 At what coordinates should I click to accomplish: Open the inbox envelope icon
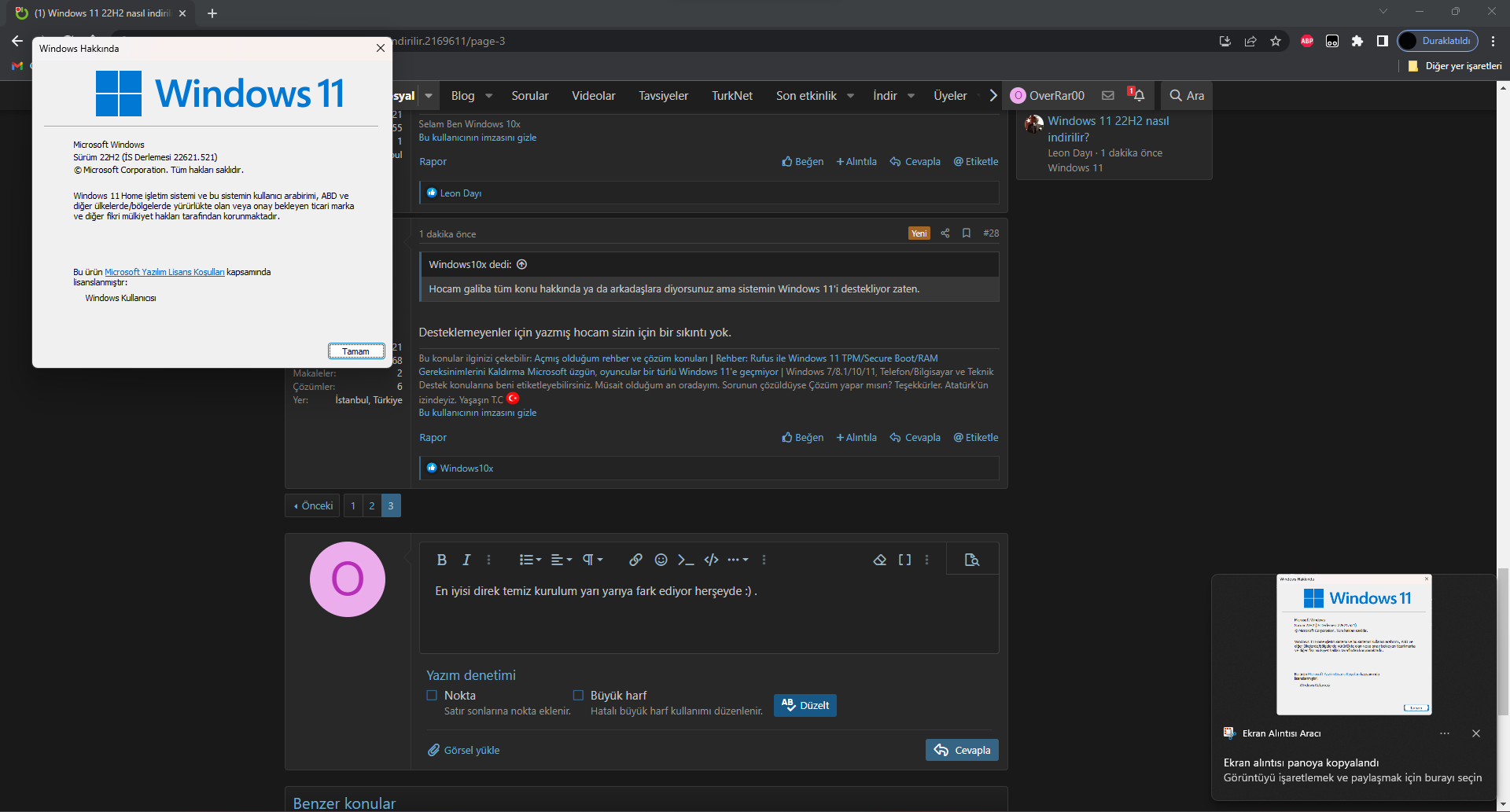click(1108, 95)
